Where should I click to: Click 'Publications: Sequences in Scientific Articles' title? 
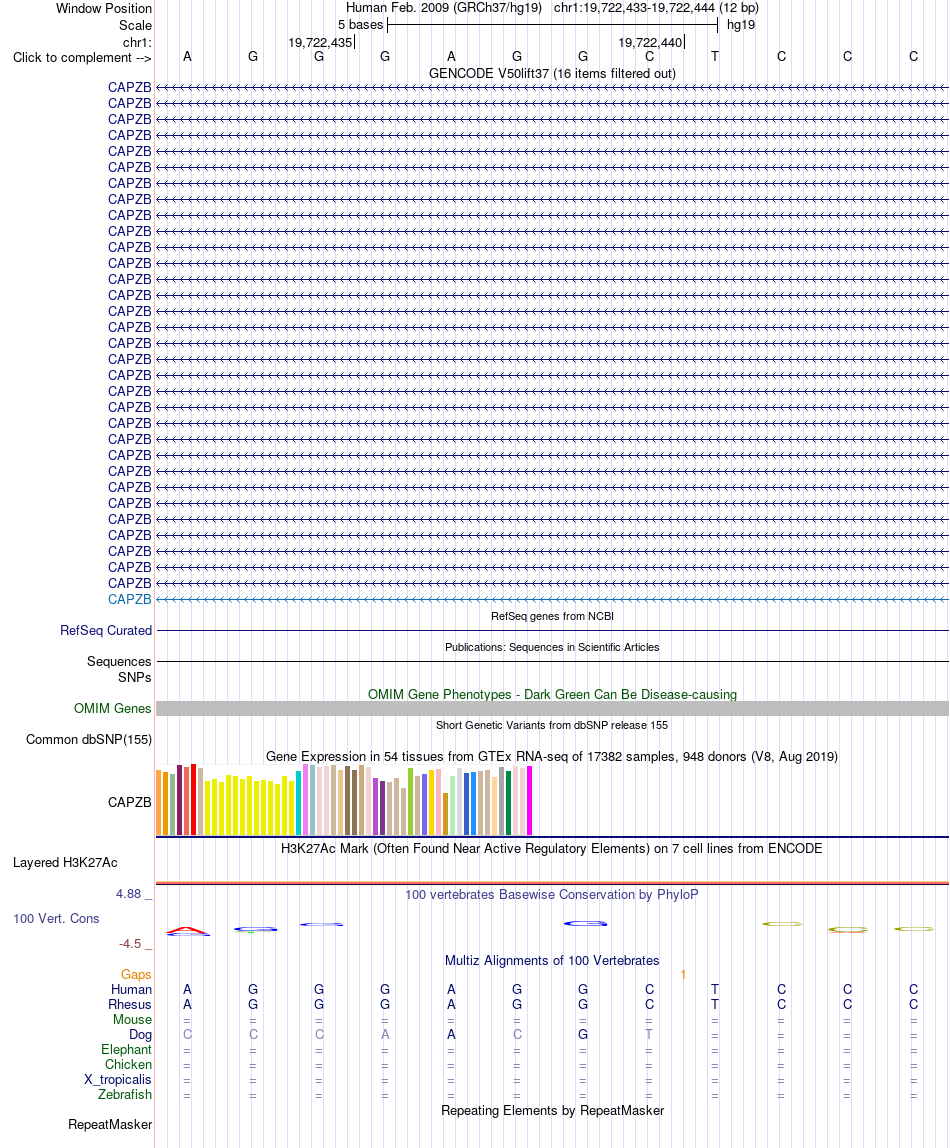point(552,647)
